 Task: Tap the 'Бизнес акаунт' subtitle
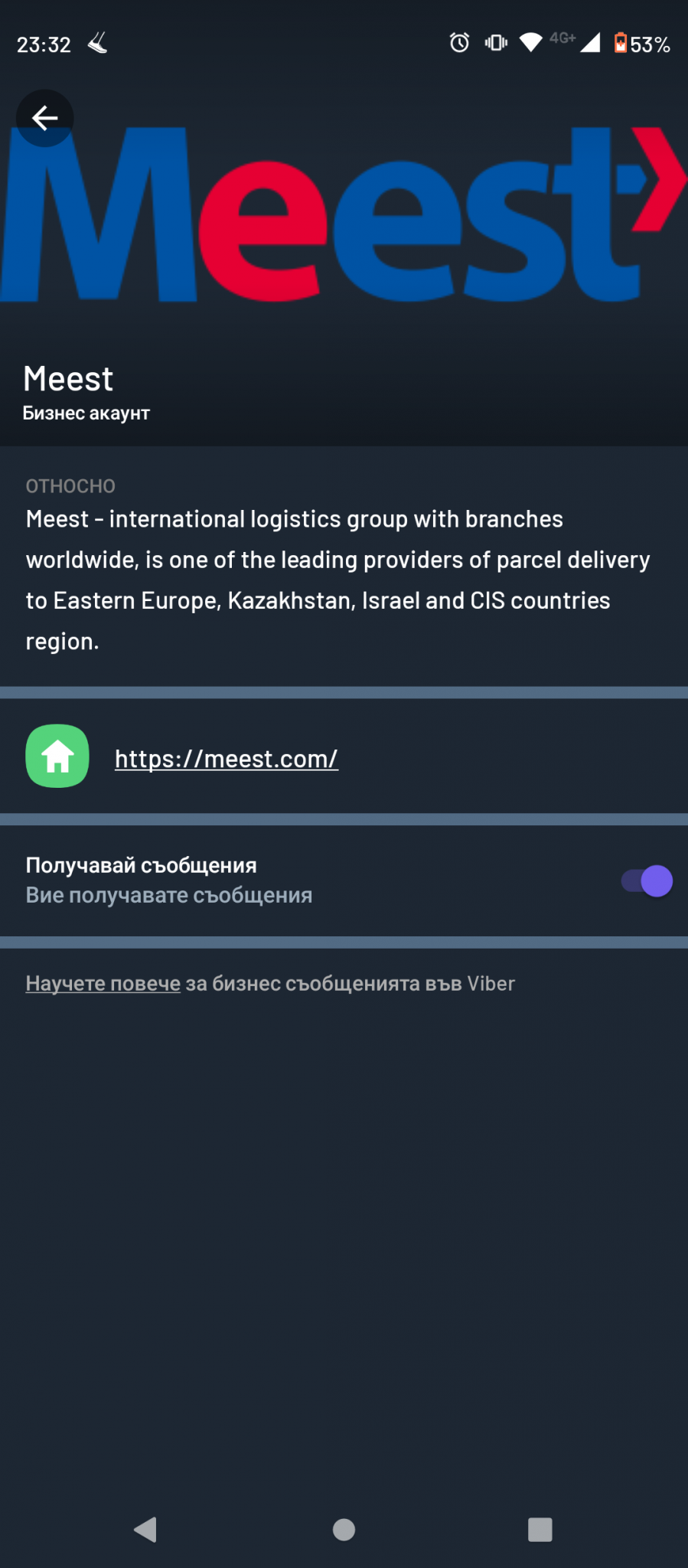86,413
